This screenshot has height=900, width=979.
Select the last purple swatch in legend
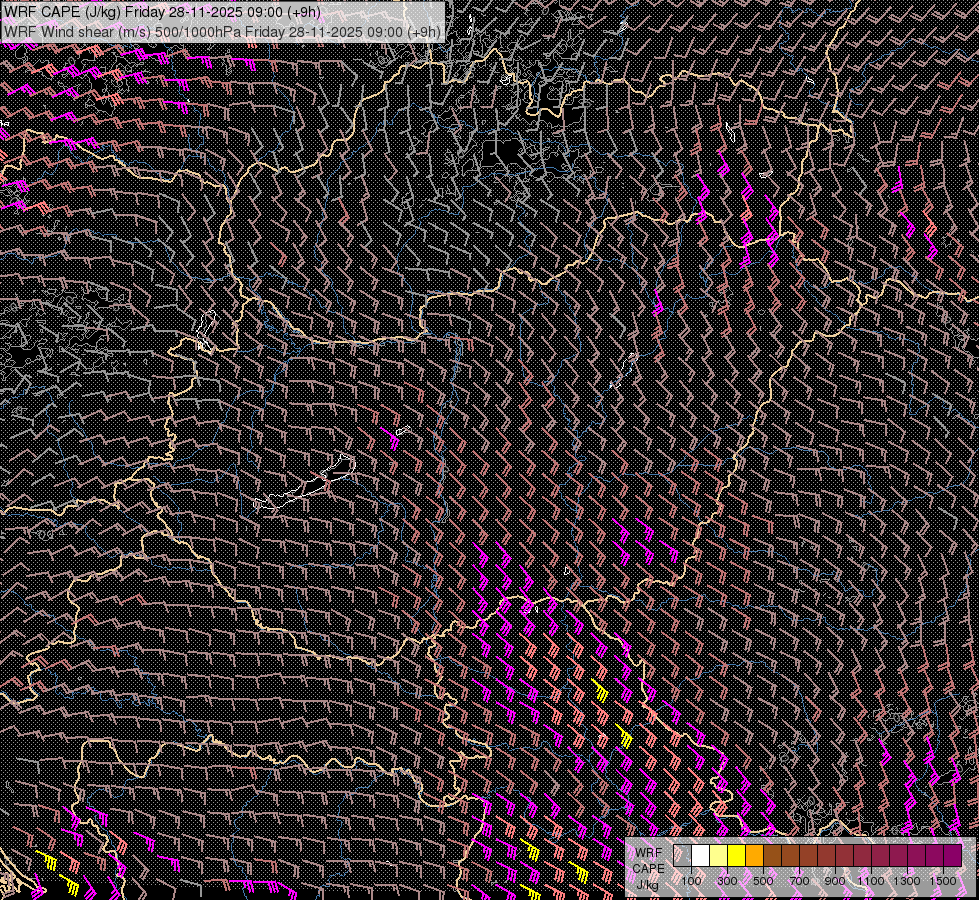[x=952, y=856]
